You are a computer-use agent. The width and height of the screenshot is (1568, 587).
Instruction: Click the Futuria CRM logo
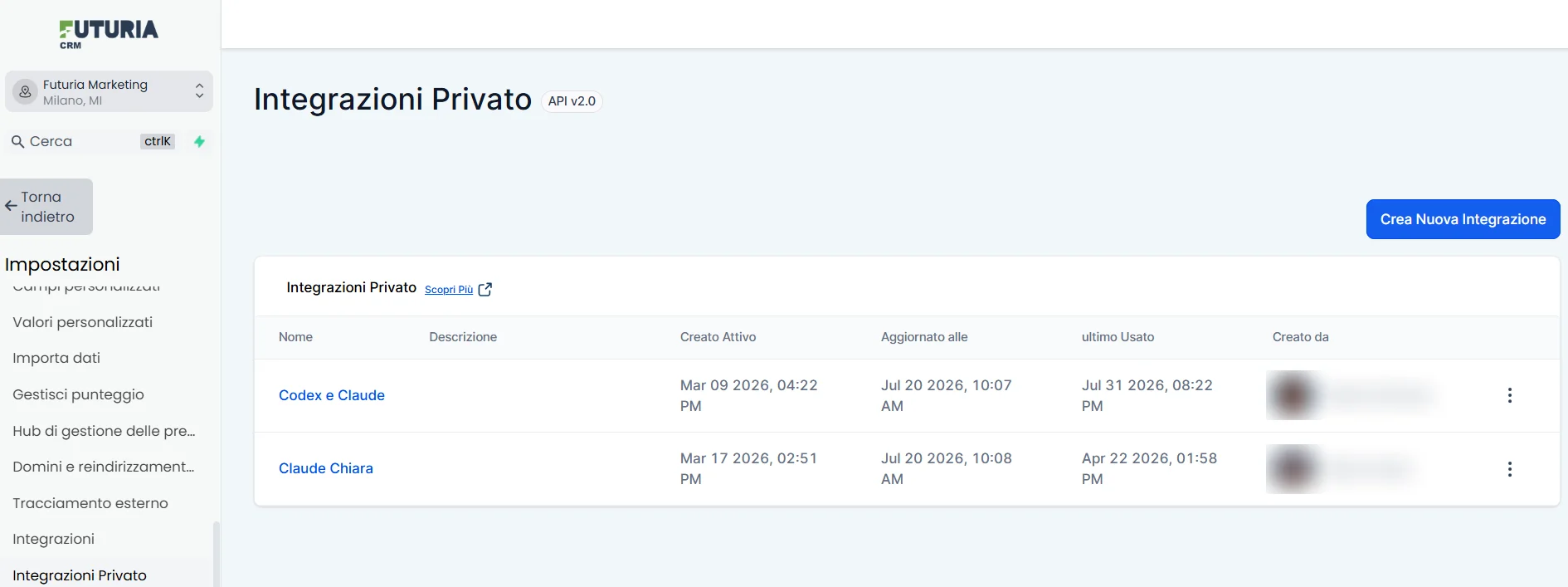pyautogui.click(x=109, y=34)
